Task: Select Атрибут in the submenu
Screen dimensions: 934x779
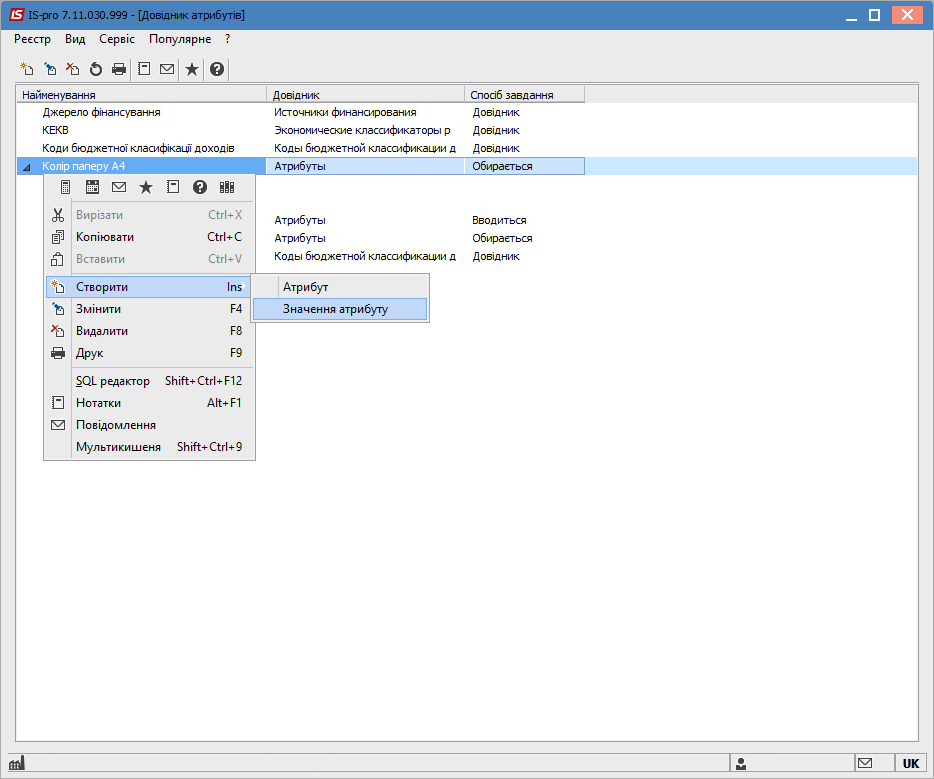Action: [340, 287]
